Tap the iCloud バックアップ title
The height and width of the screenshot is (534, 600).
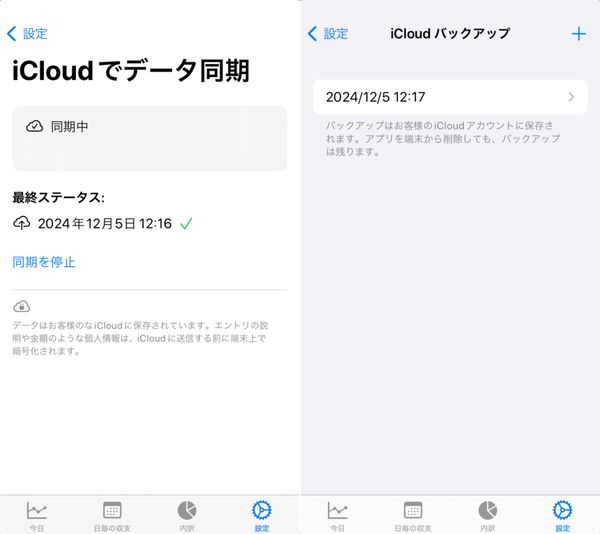coord(450,34)
